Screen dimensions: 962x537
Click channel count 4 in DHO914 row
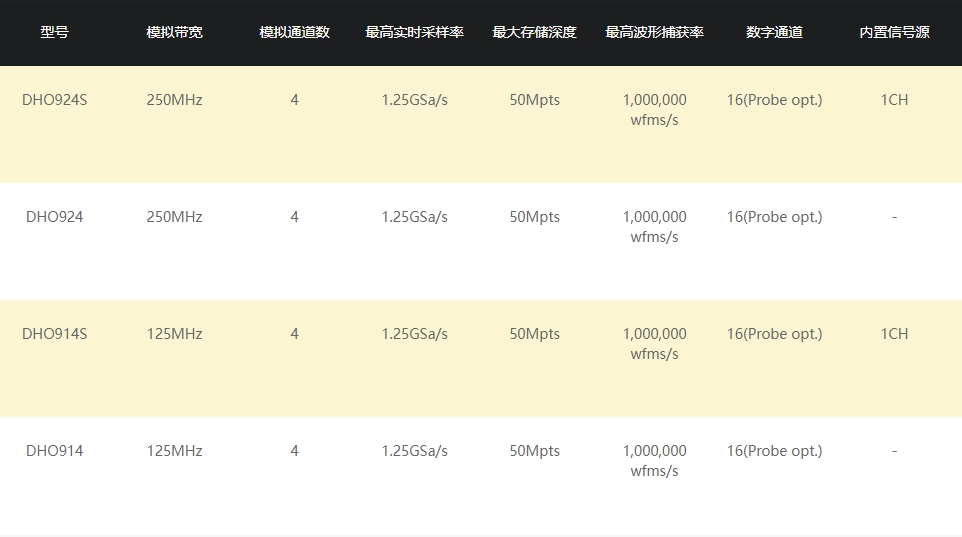294,451
